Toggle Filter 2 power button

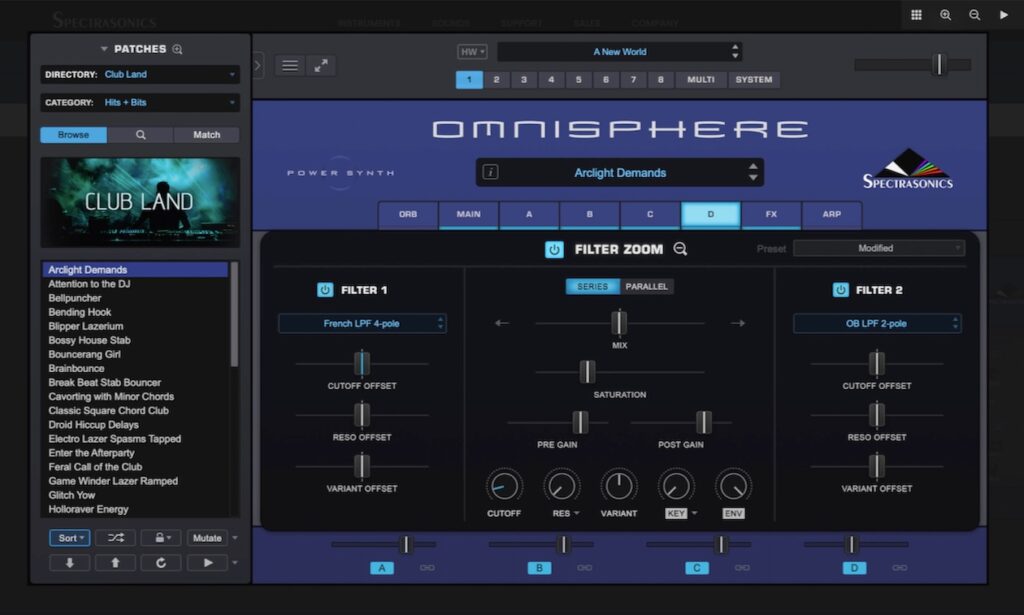tap(840, 290)
